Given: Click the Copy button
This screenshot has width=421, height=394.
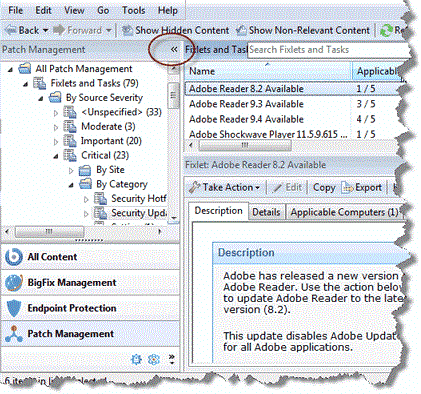Looking at the screenshot, I should [x=324, y=188].
